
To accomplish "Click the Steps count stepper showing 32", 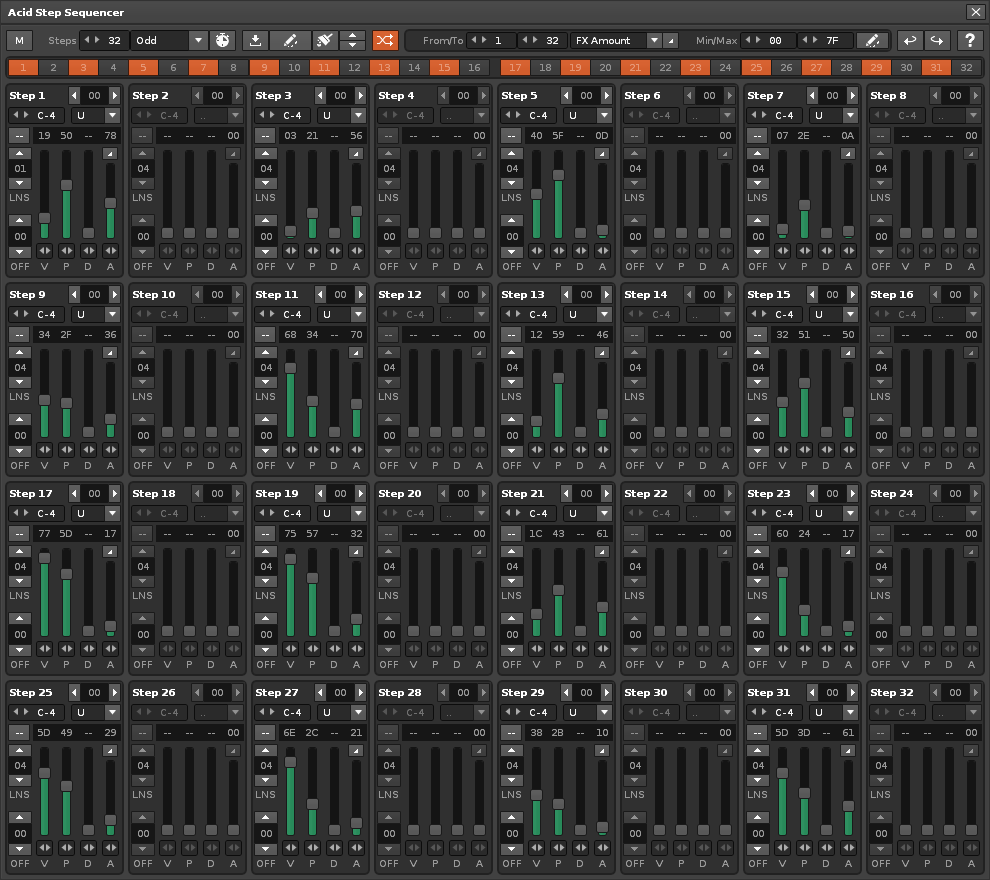I will 104,40.
